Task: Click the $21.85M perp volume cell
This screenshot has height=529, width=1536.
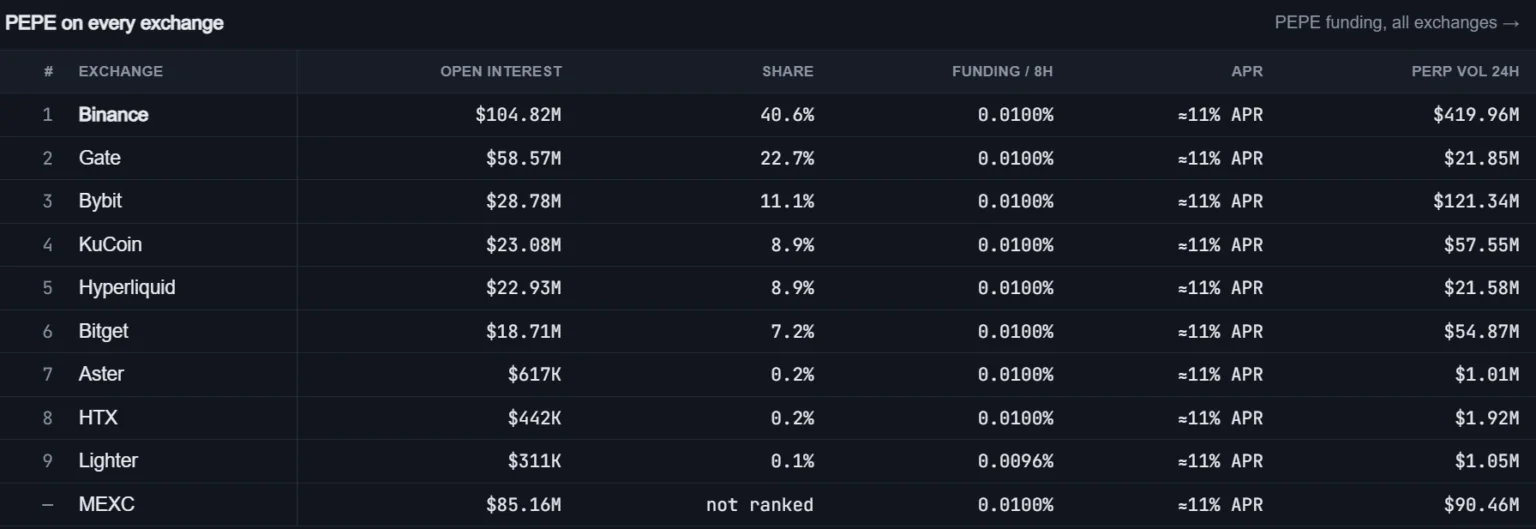Action: pyautogui.click(x=1482, y=158)
